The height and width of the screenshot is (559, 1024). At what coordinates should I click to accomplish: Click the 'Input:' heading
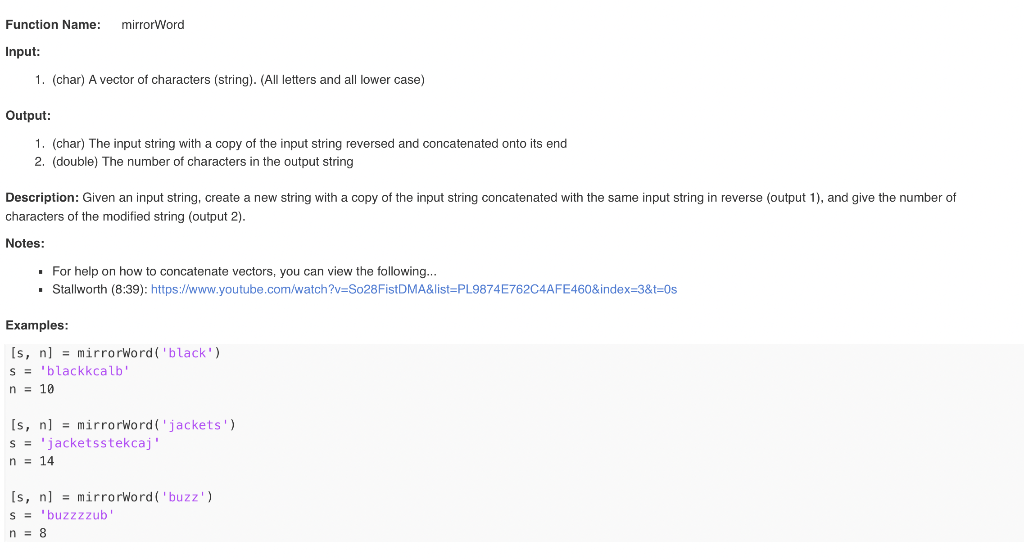pyautogui.click(x=23, y=52)
